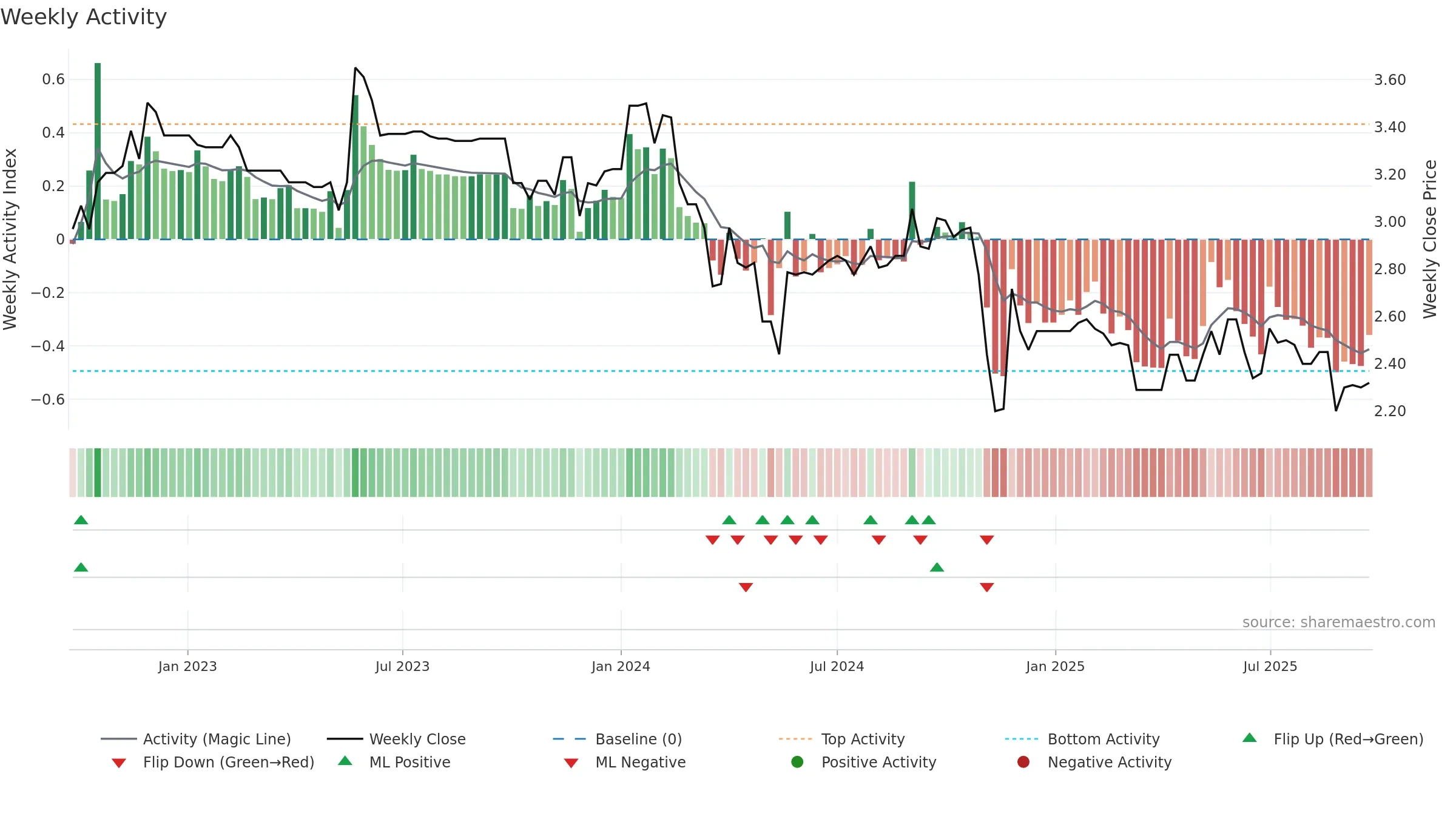This screenshot has height=819, width=1456.
Task: Click the −0.2 tick on left axis
Action: click(47, 292)
